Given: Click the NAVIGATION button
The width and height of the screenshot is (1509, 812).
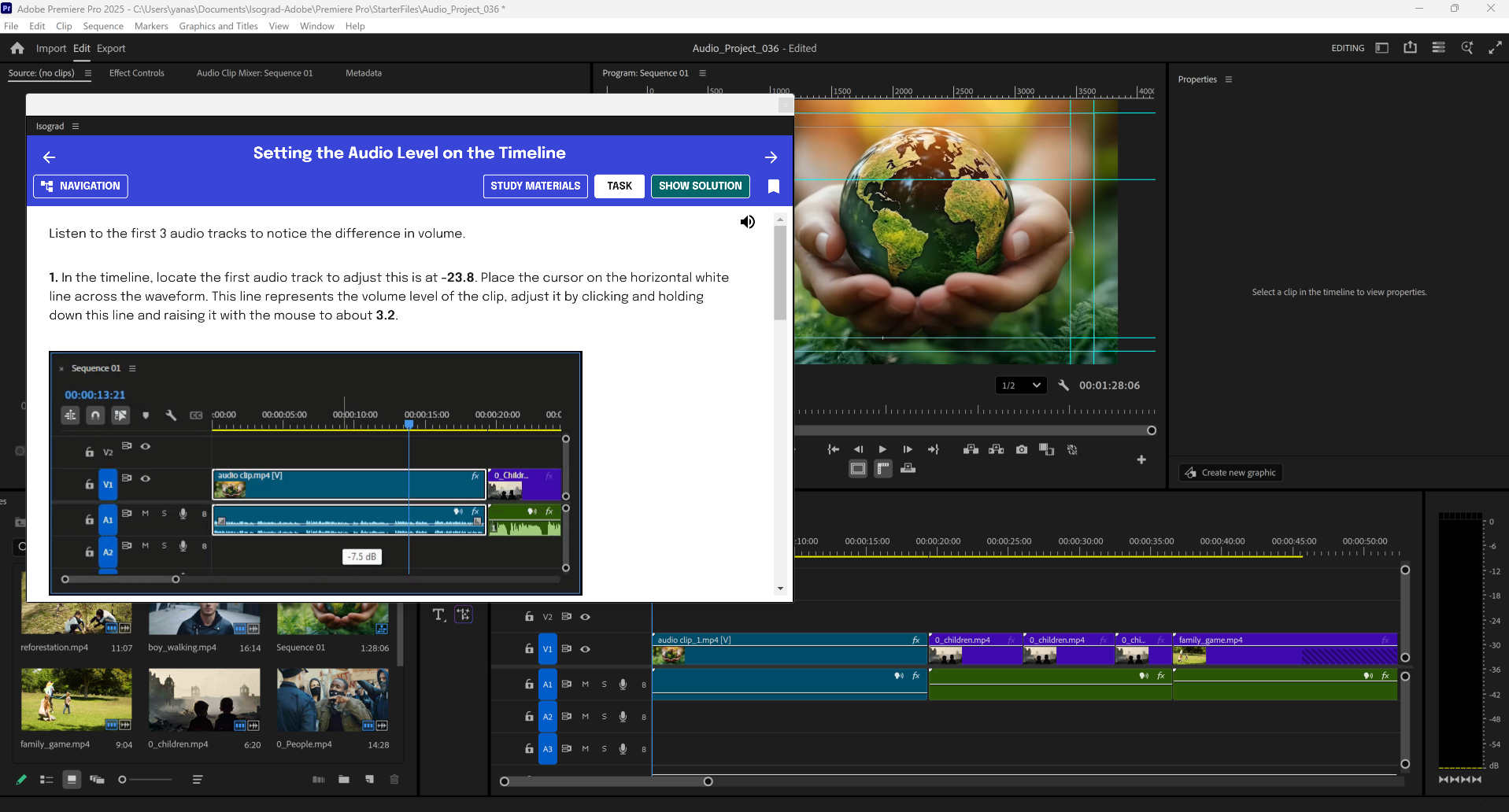Looking at the screenshot, I should click(x=80, y=186).
